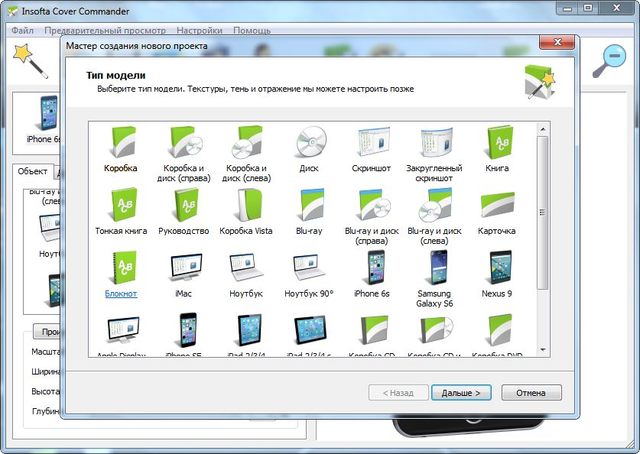Select the Коробка CD model icon

tap(373, 331)
